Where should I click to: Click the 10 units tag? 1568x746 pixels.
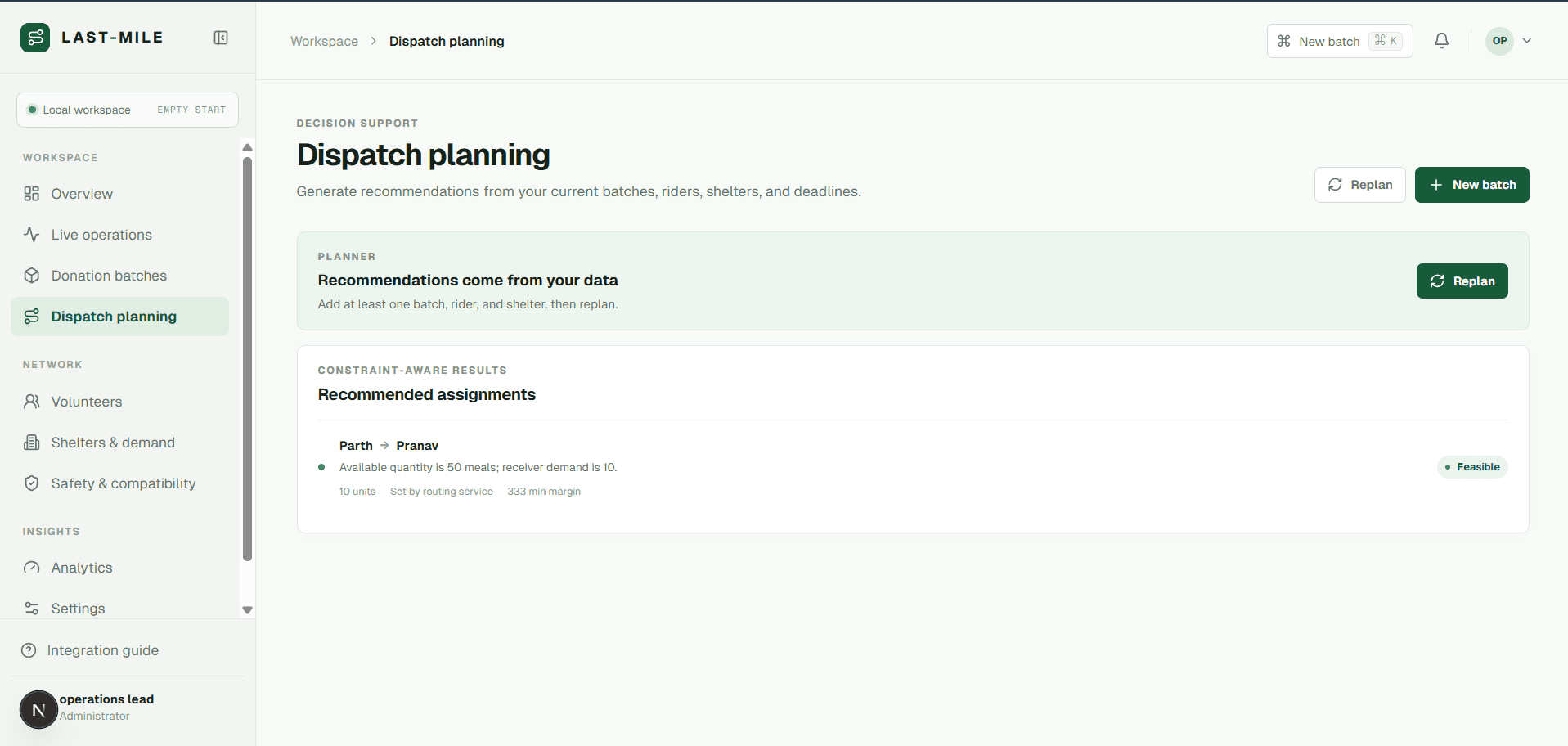click(357, 492)
